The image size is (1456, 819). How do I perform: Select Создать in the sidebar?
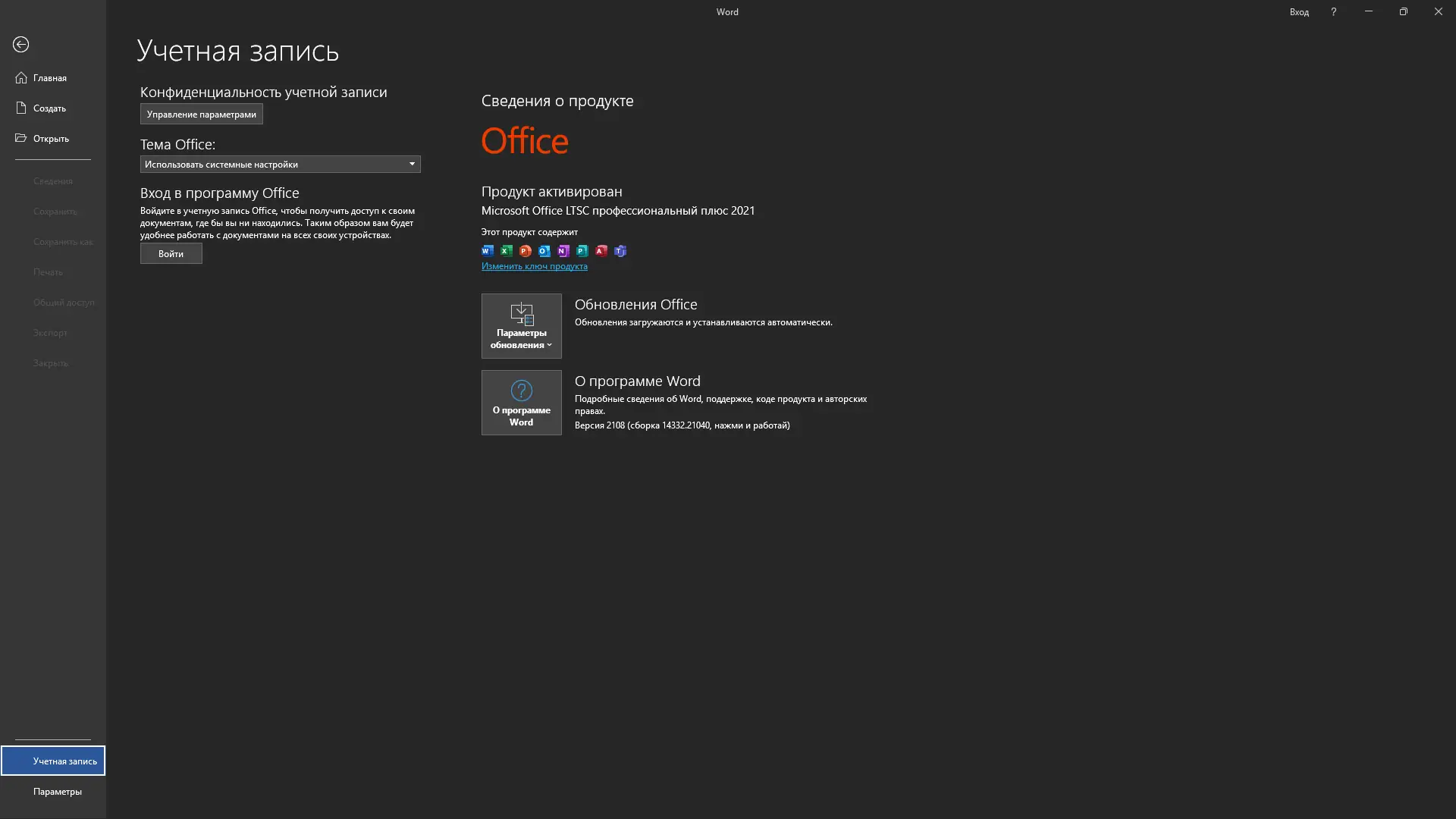click(49, 108)
